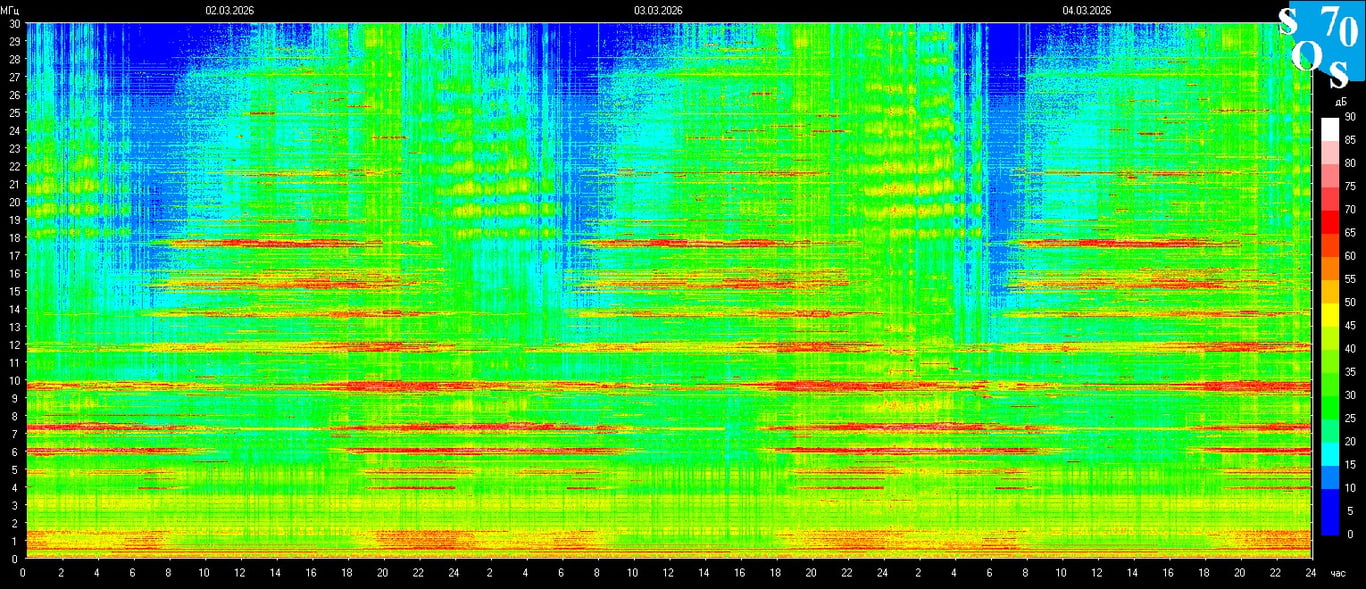Screen dimensions: 1366x589
Task: Pick the dark blue 0 dB legend swatch
Action: pyautogui.click(x=1329, y=528)
